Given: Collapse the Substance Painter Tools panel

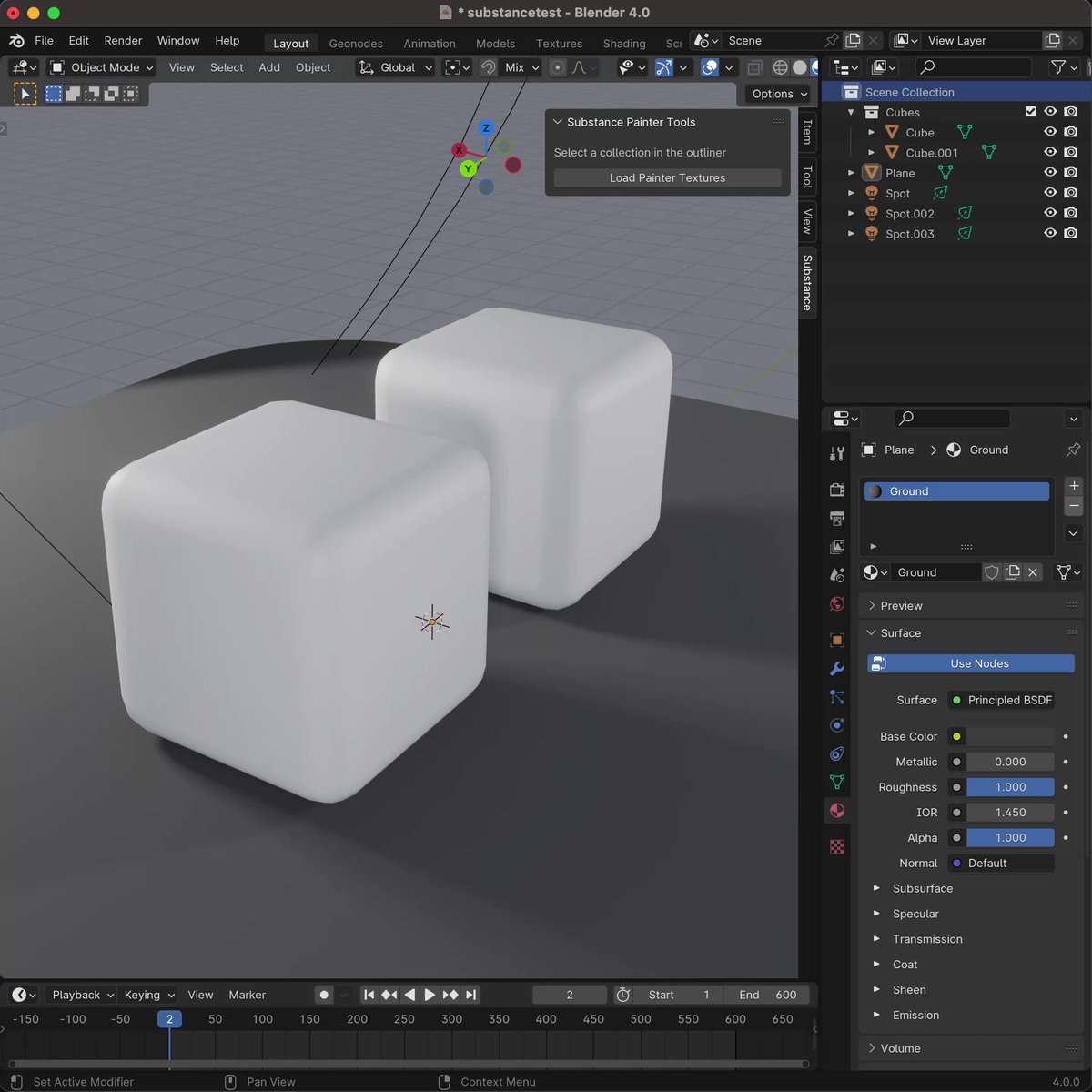Looking at the screenshot, I should [558, 122].
